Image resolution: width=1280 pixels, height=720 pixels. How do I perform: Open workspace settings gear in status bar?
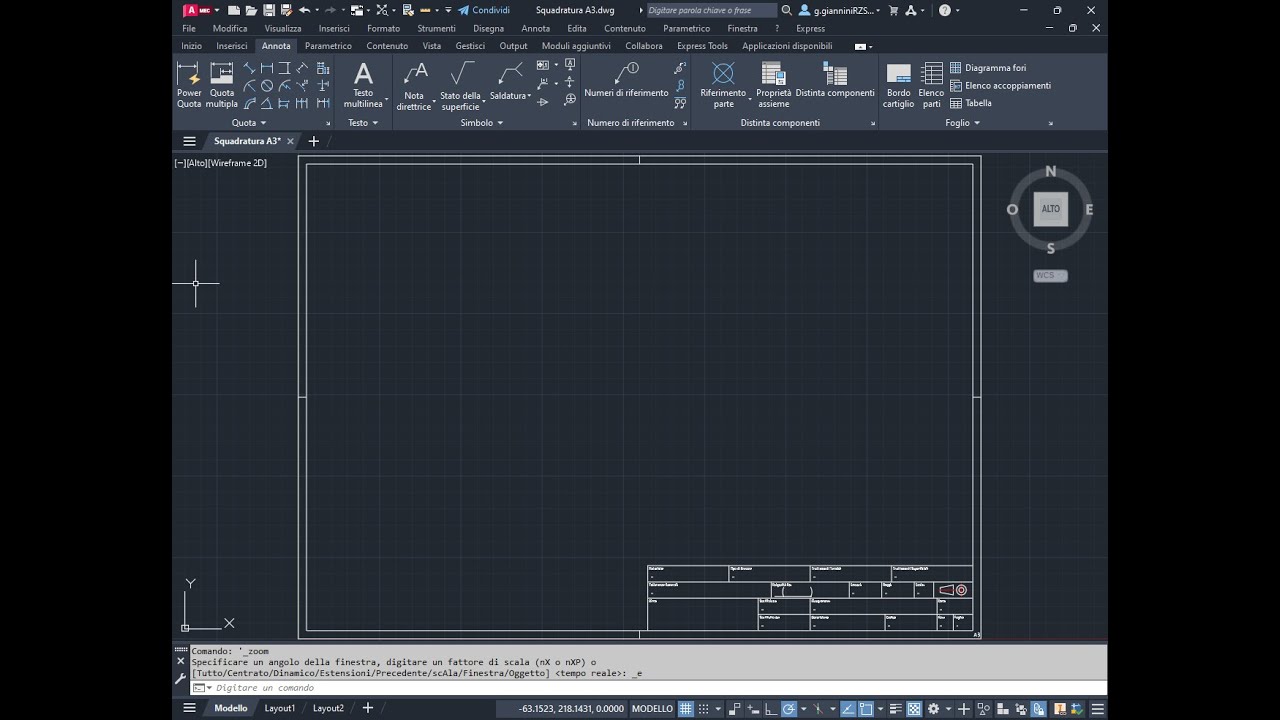[x=933, y=708]
